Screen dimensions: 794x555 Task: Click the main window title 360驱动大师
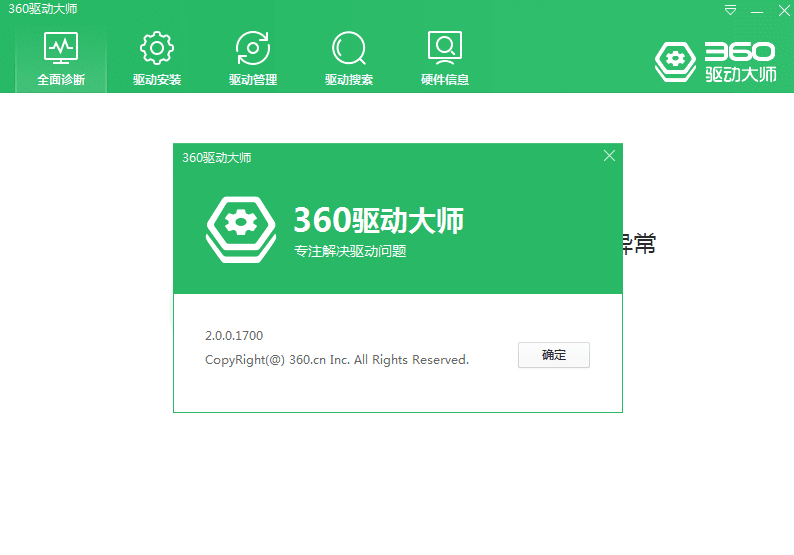click(x=42, y=9)
